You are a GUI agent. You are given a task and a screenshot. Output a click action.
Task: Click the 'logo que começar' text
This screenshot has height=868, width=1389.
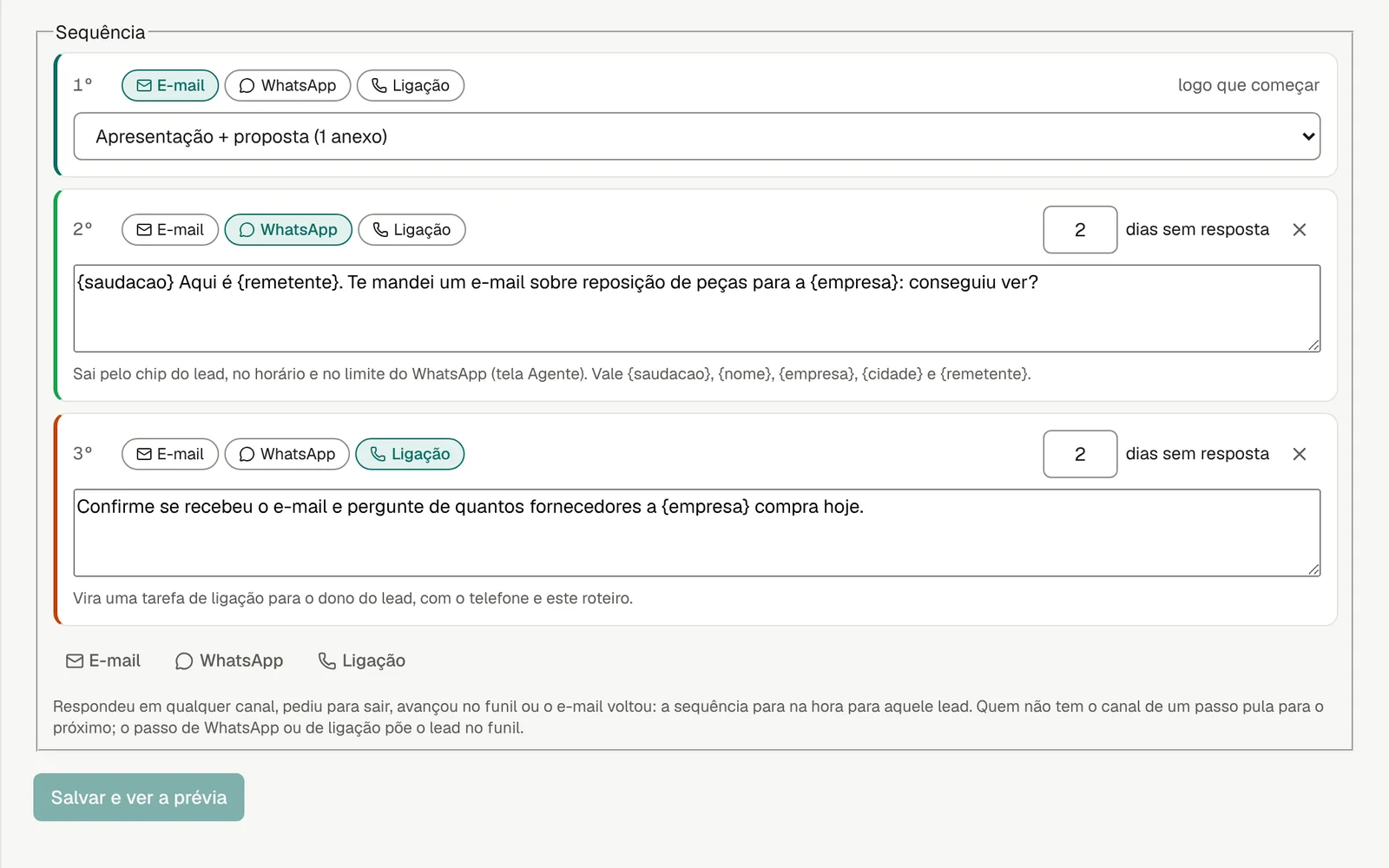(1248, 85)
